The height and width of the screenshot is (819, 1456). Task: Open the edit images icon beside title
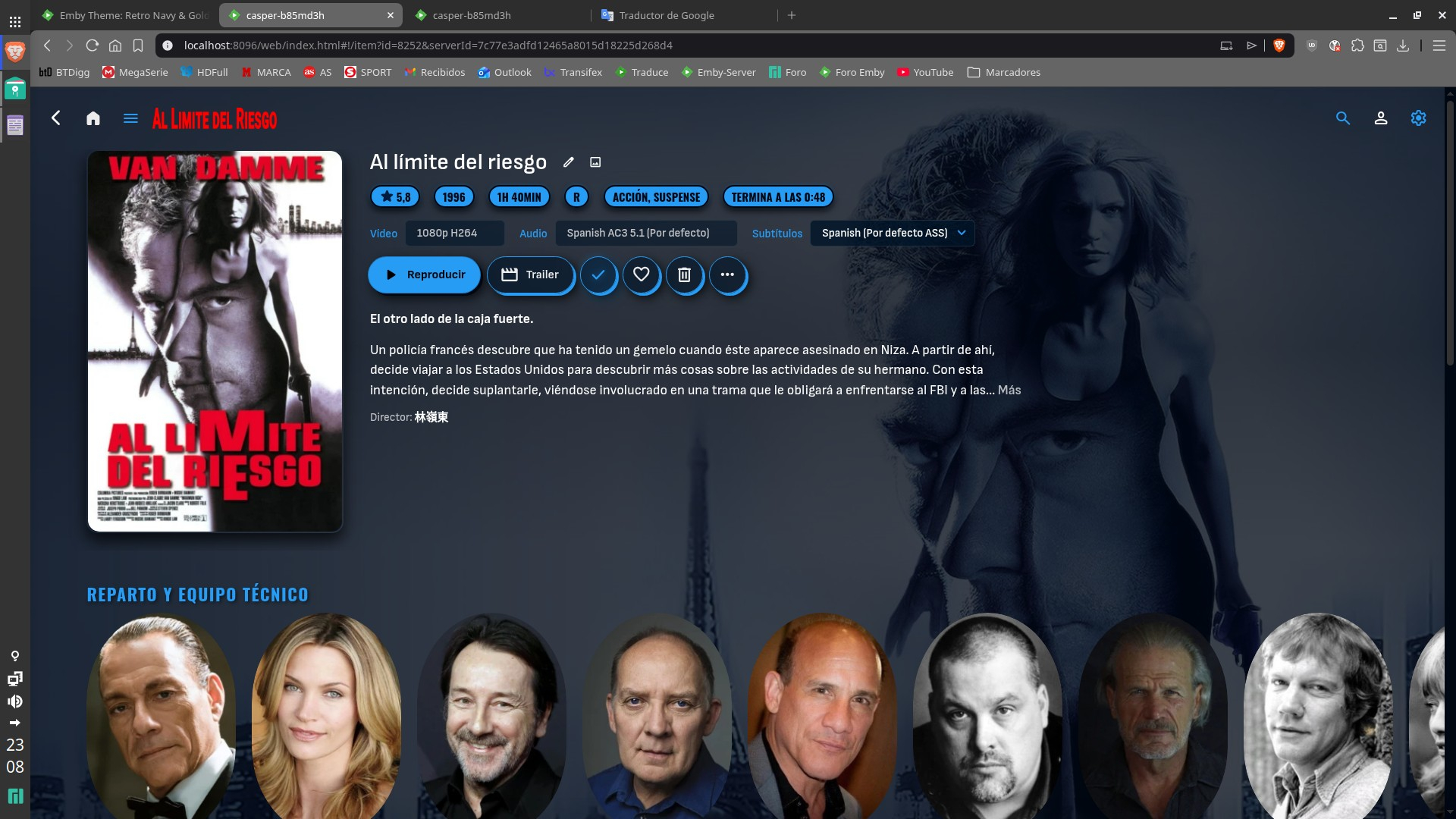[595, 162]
